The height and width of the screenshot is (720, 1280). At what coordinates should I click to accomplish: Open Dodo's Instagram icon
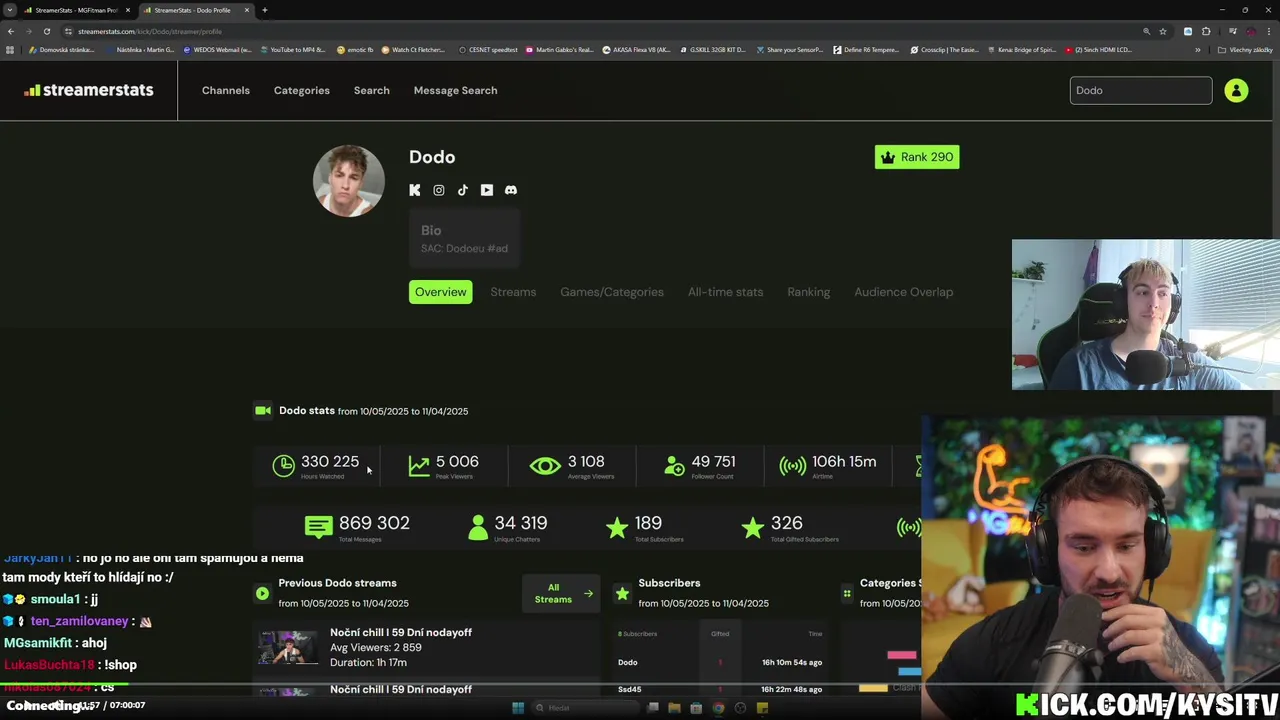(x=439, y=190)
